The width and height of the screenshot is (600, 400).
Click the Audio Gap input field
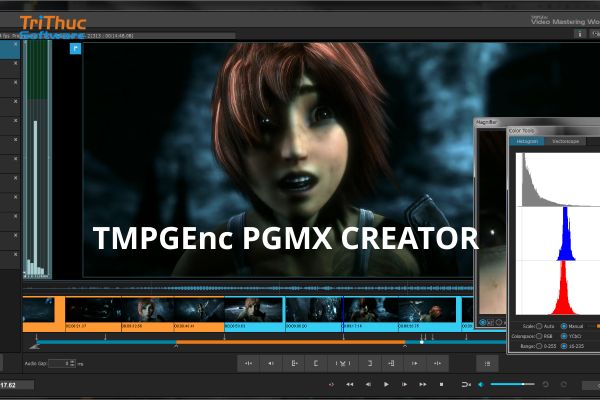59,363
